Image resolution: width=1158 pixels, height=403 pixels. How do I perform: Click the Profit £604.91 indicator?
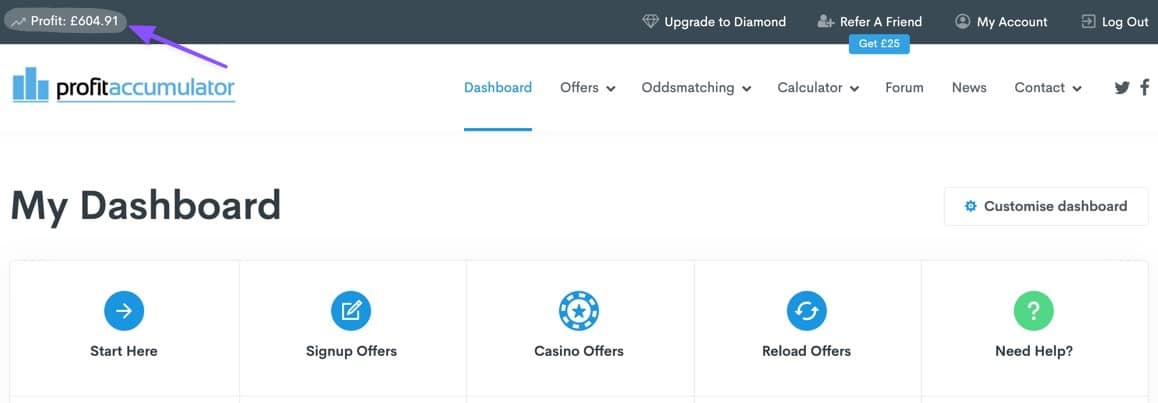tap(65, 21)
